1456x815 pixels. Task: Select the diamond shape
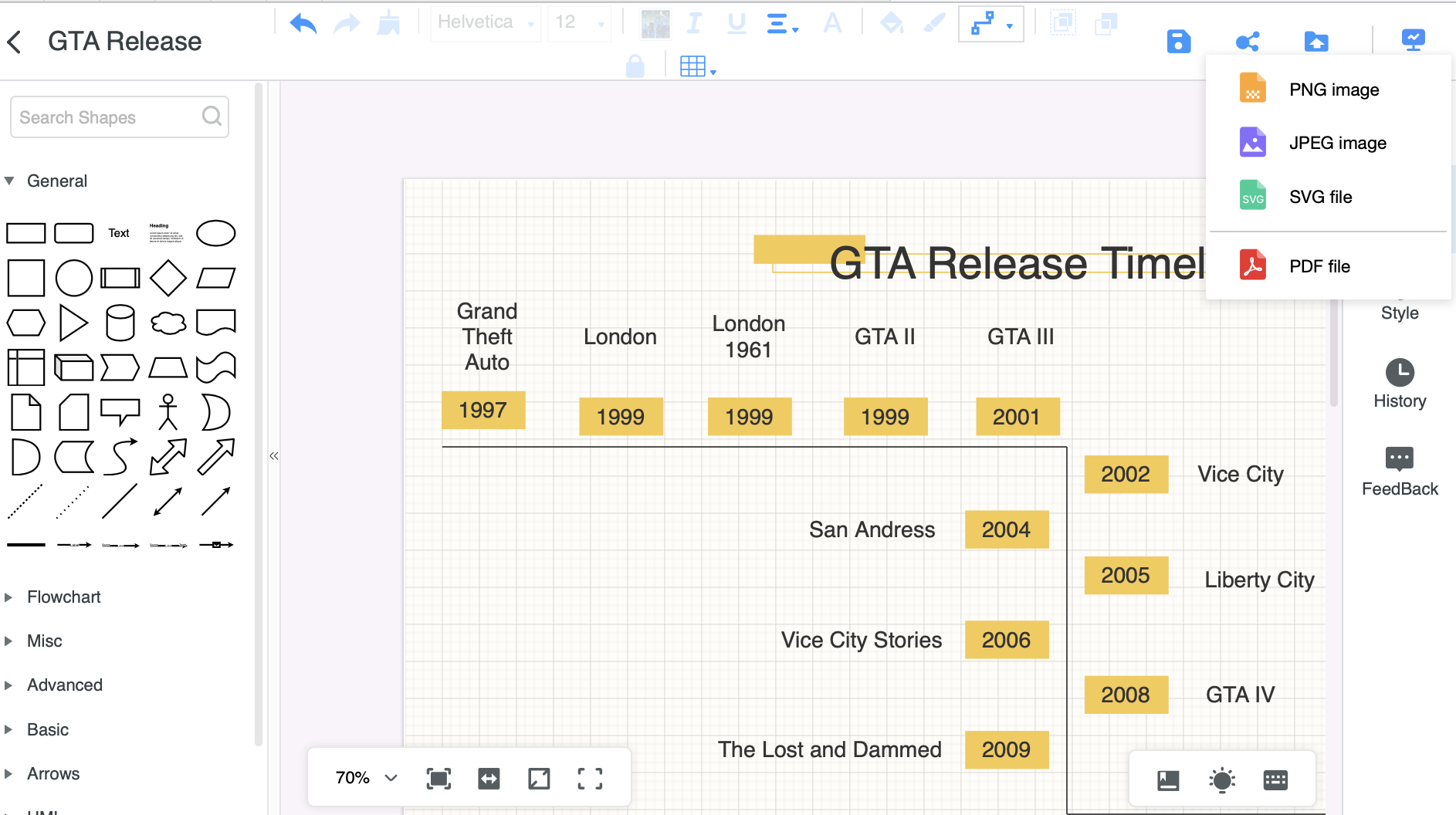point(168,278)
